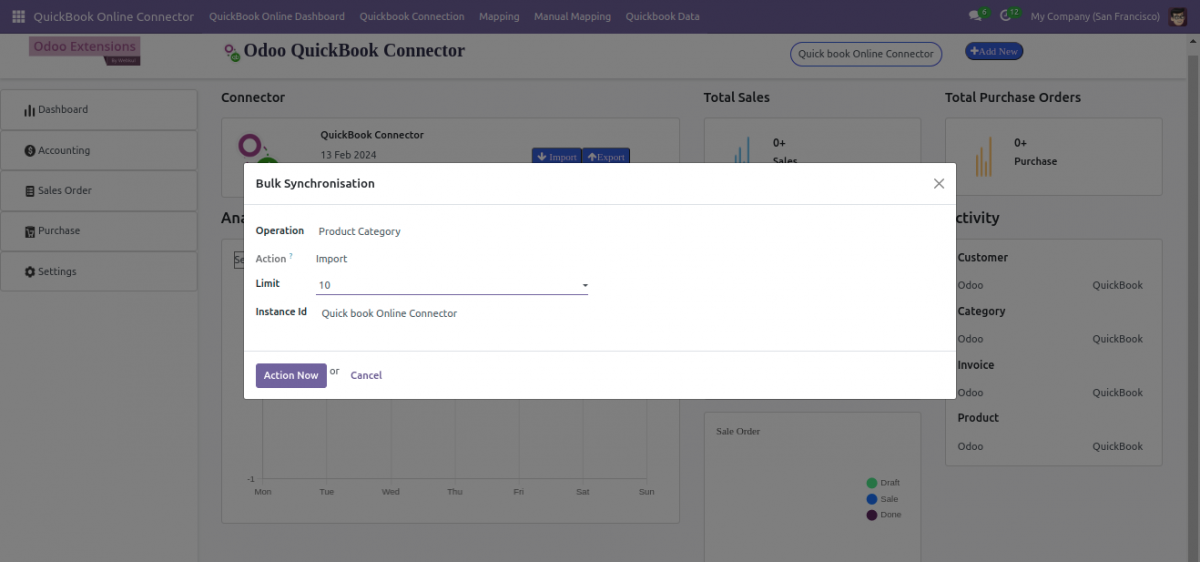
Task: Click 13 Feb 2024 date on connector
Action: (348, 155)
